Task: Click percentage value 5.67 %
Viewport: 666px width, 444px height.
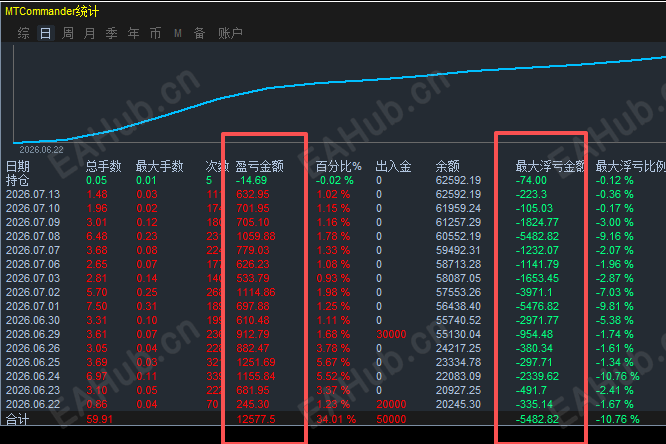Action: [x=333, y=362]
